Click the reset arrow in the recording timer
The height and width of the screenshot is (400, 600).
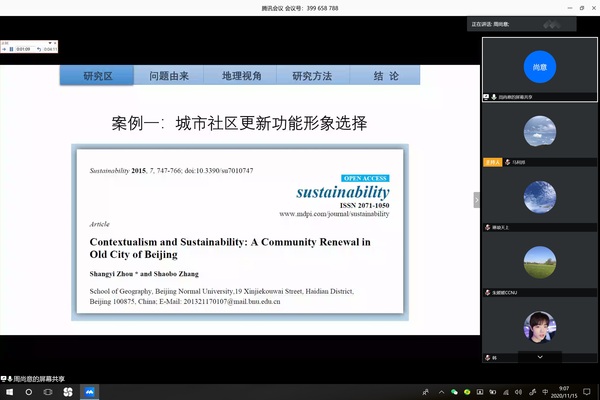(39, 48)
